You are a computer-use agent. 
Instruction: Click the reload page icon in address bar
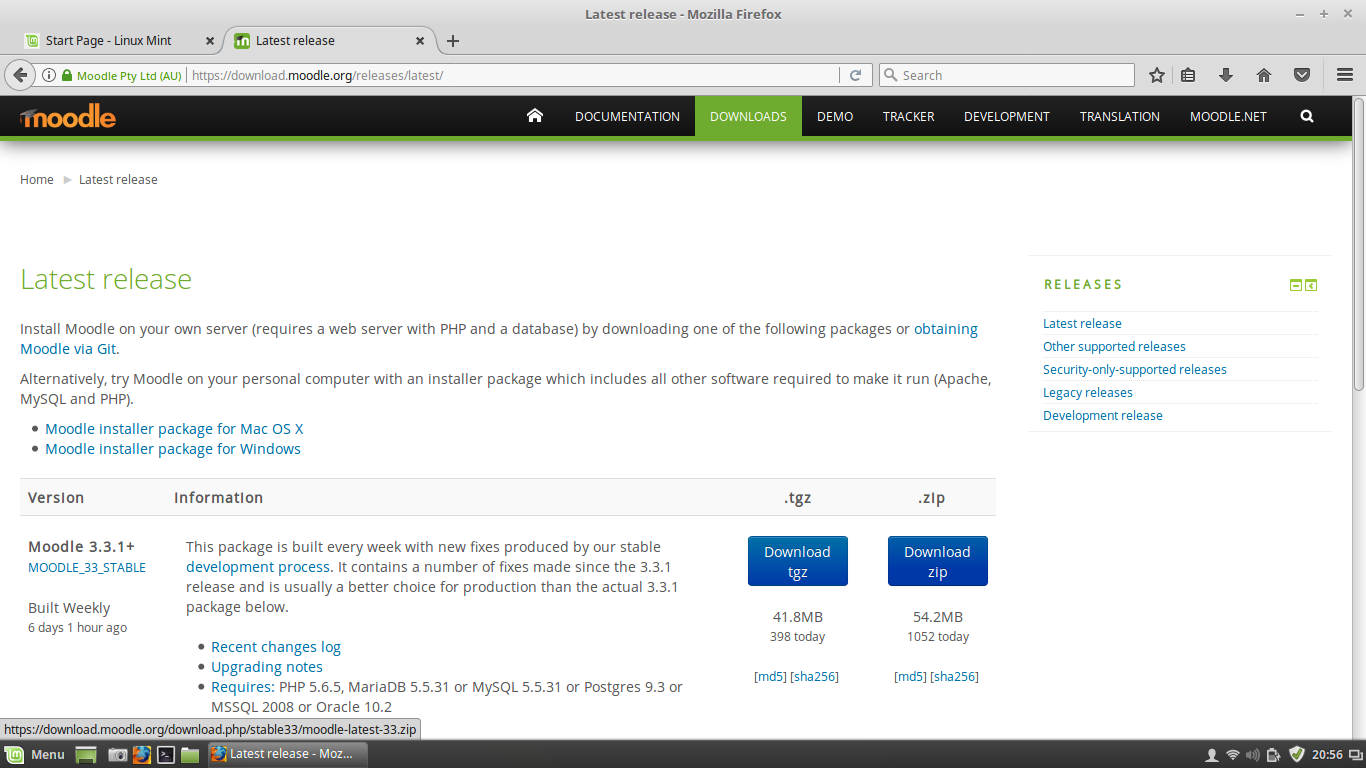(855, 75)
